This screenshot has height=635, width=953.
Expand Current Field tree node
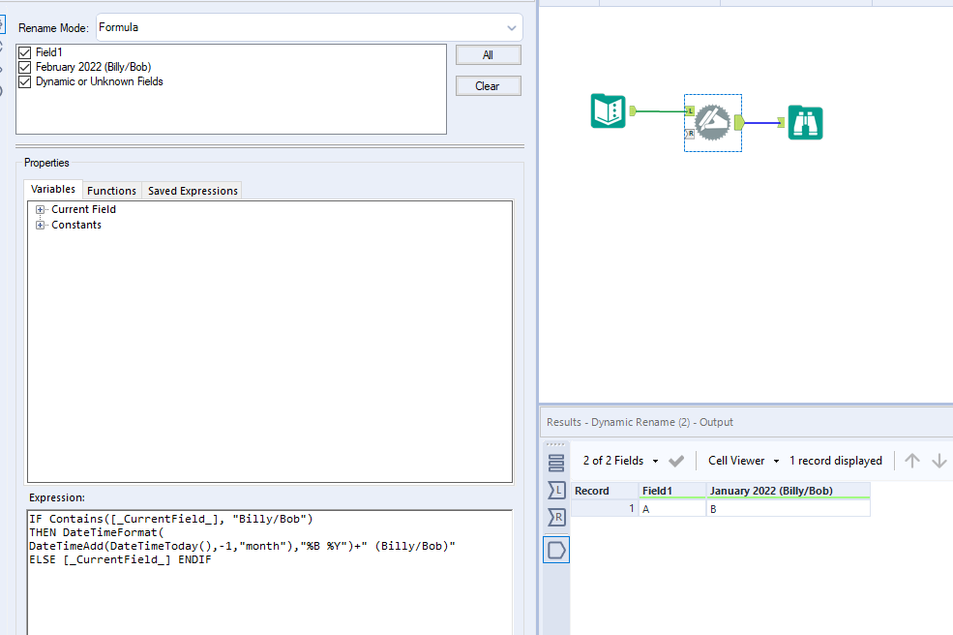point(40,210)
